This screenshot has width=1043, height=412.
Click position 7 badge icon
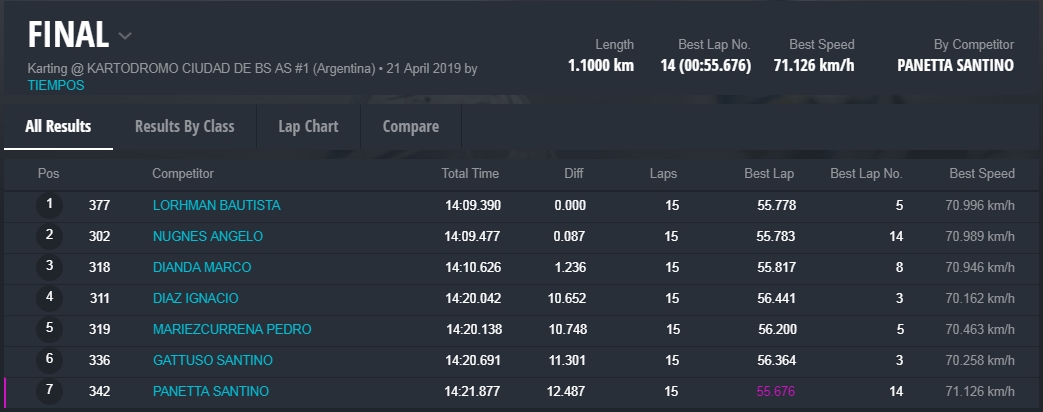[x=49, y=391]
